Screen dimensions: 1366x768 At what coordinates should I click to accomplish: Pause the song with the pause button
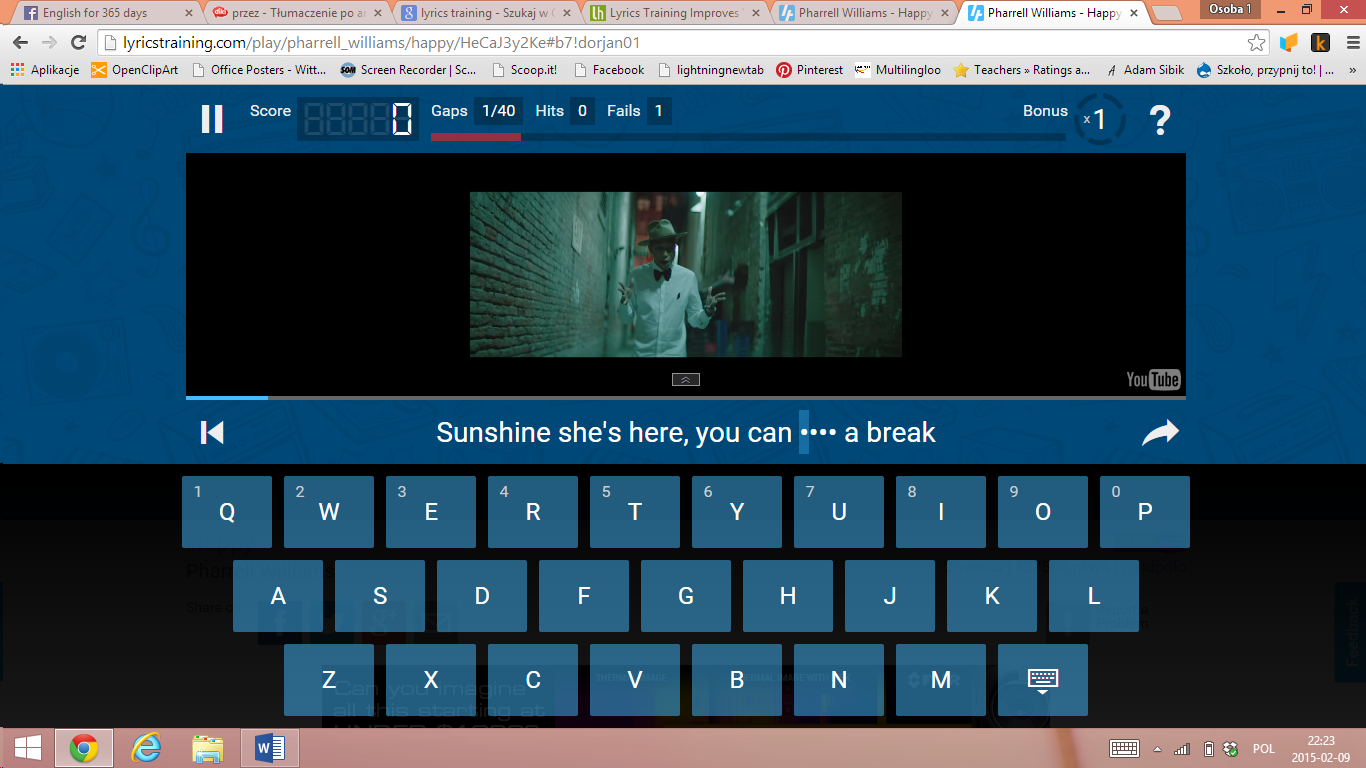[x=212, y=119]
